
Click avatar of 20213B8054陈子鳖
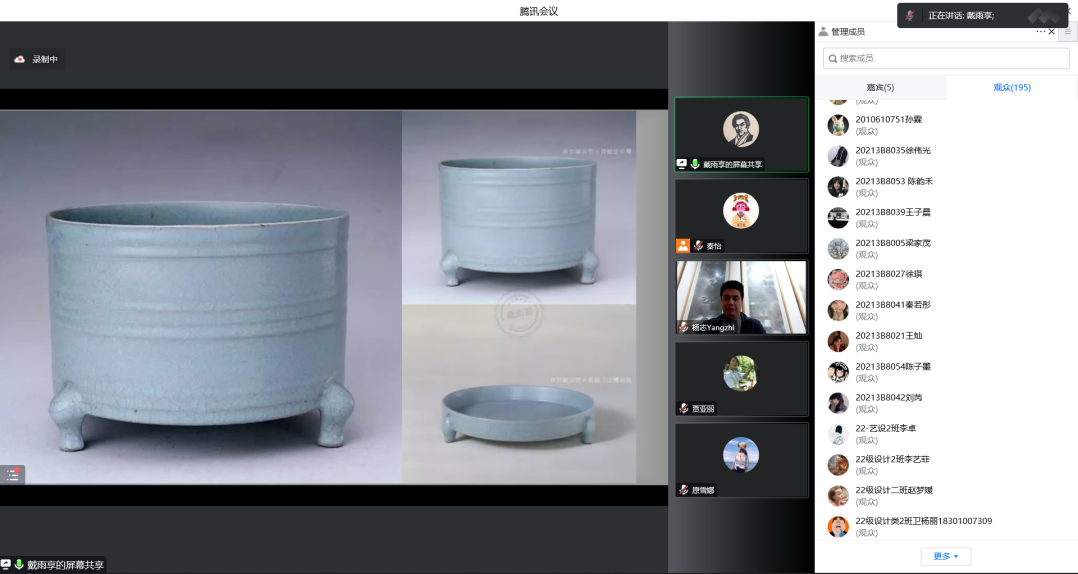click(x=838, y=372)
